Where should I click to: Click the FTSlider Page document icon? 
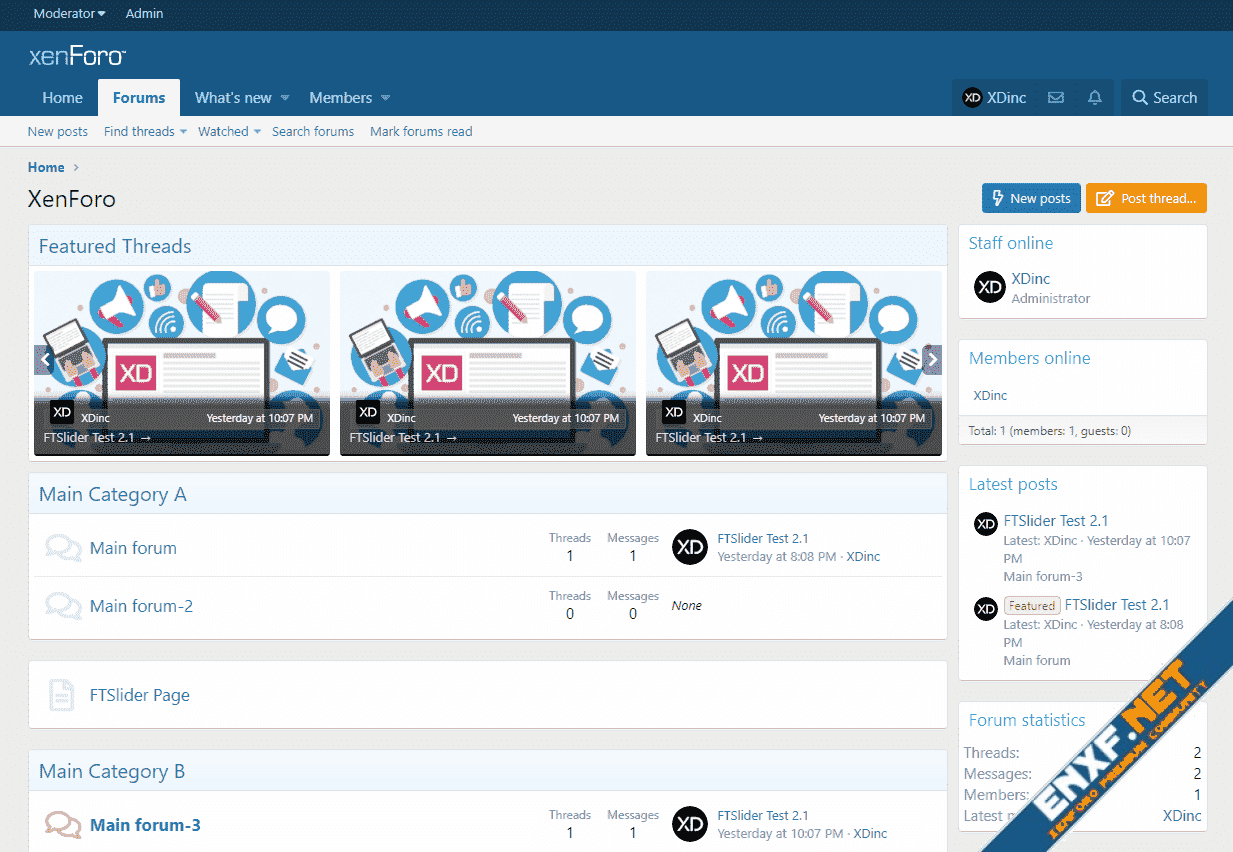click(x=62, y=695)
